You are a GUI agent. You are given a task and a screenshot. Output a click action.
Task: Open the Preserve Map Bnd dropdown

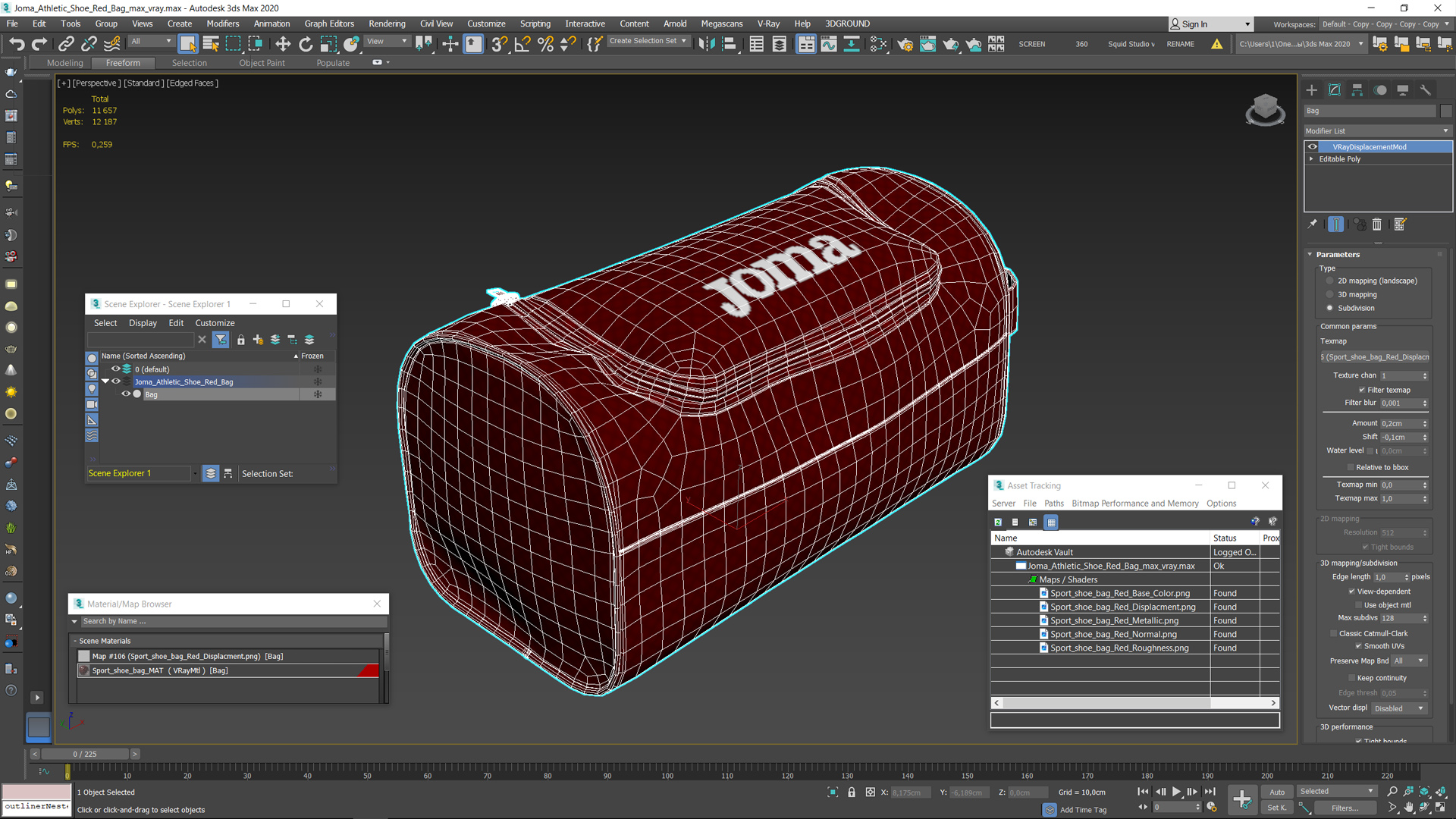pyautogui.click(x=1409, y=661)
